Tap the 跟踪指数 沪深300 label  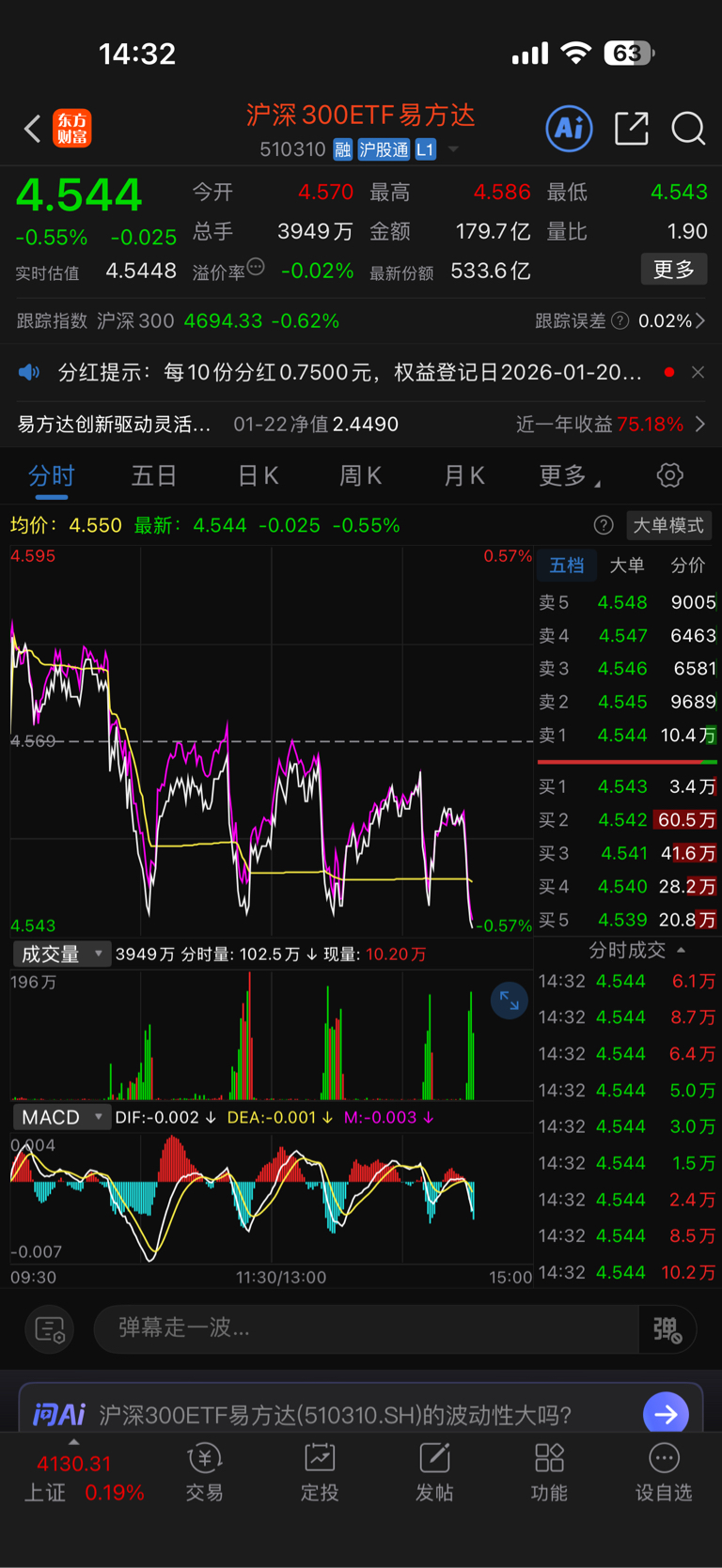[96, 320]
